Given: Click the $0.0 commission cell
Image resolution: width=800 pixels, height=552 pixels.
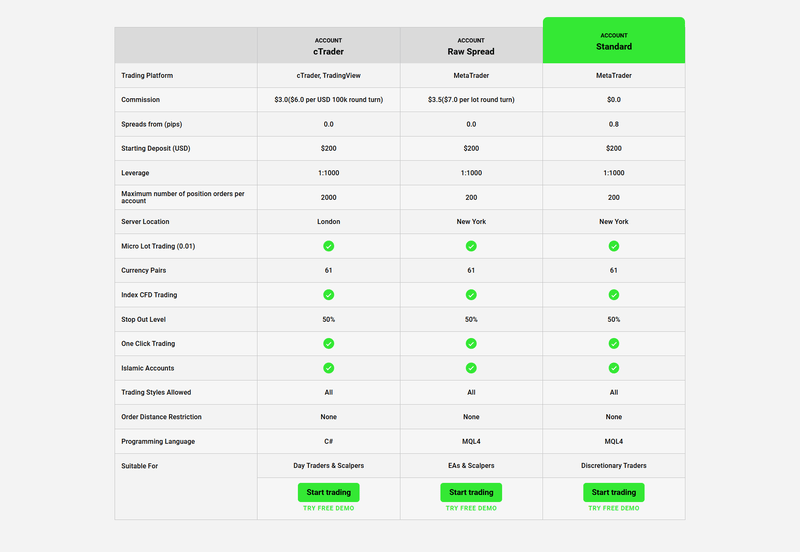Looking at the screenshot, I should (614, 99).
